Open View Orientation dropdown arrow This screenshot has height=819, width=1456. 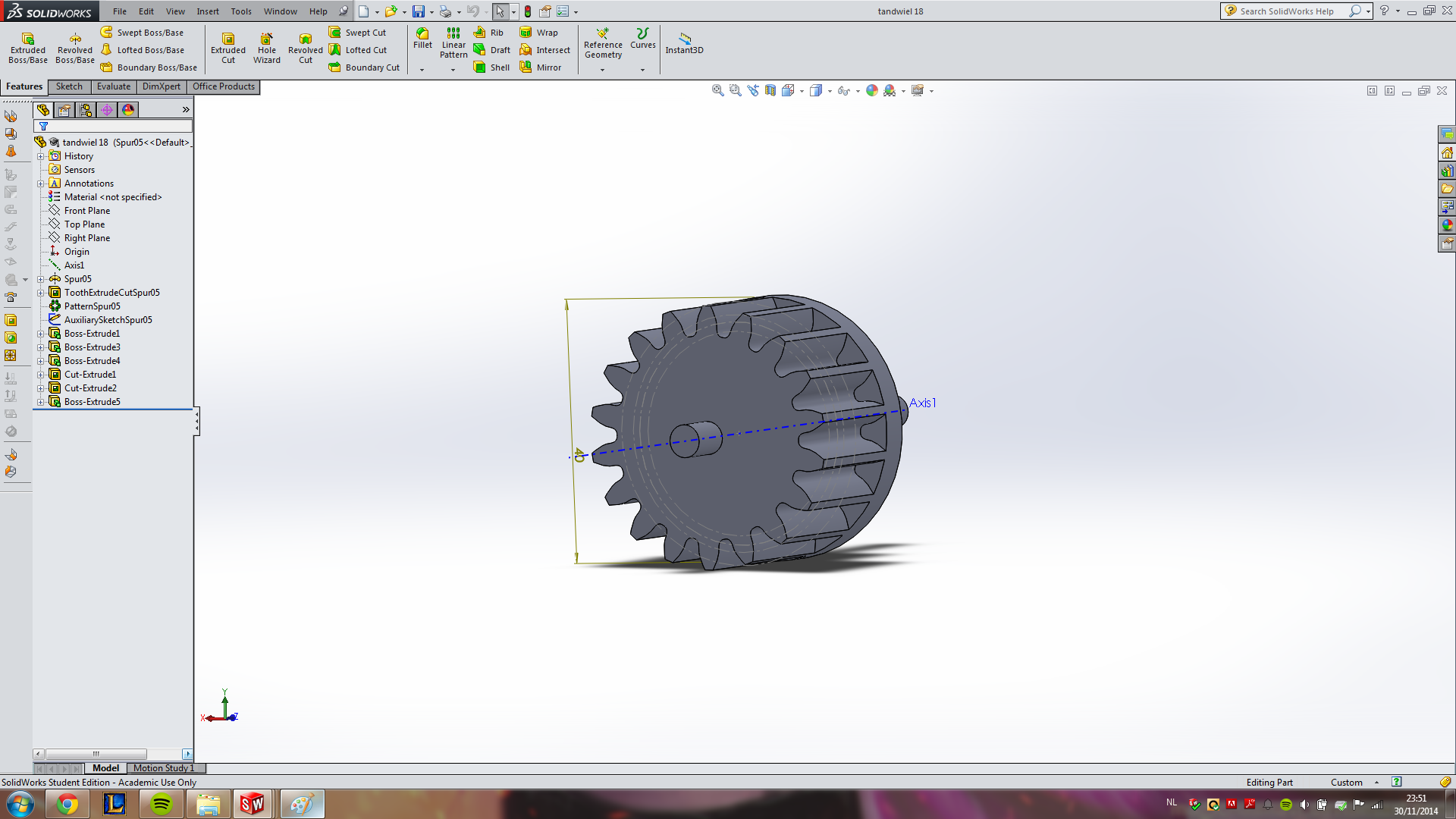point(802,91)
